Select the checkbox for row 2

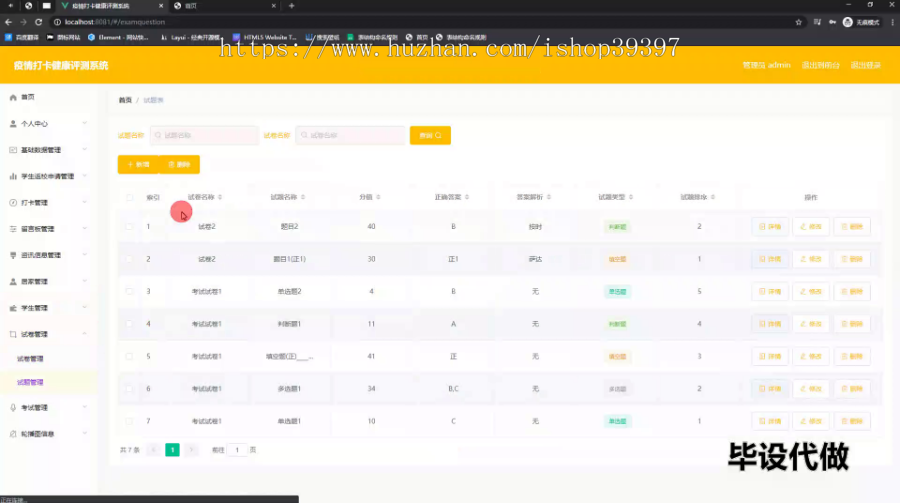click(129, 259)
